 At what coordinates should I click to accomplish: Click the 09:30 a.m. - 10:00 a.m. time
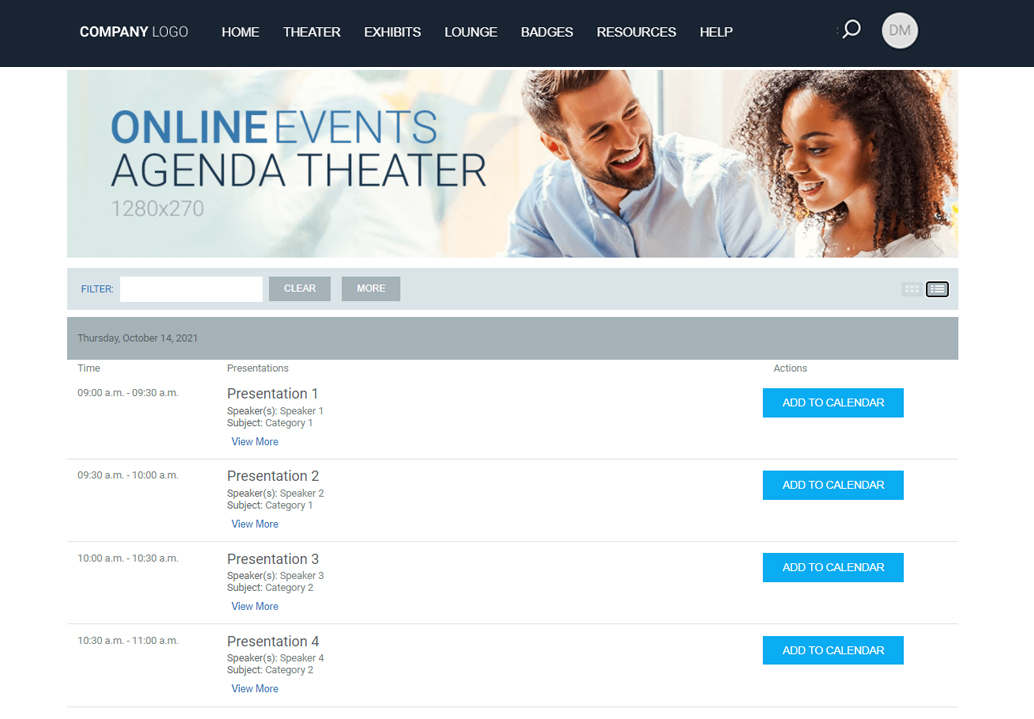[128, 475]
